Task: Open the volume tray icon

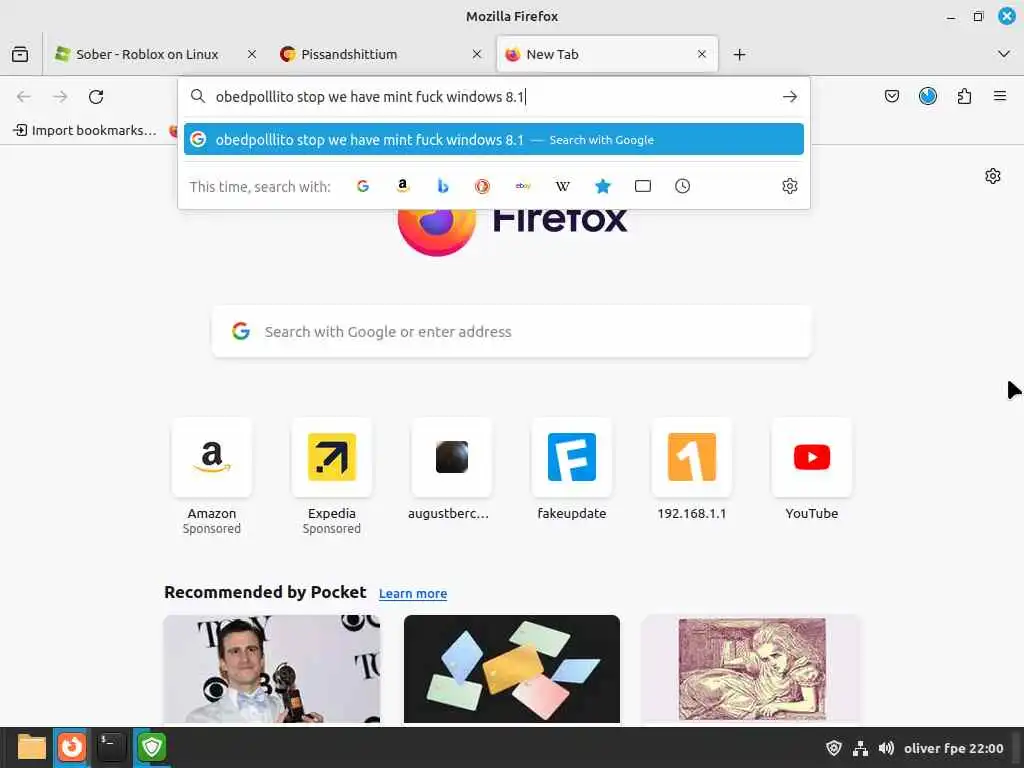Action: (886, 748)
